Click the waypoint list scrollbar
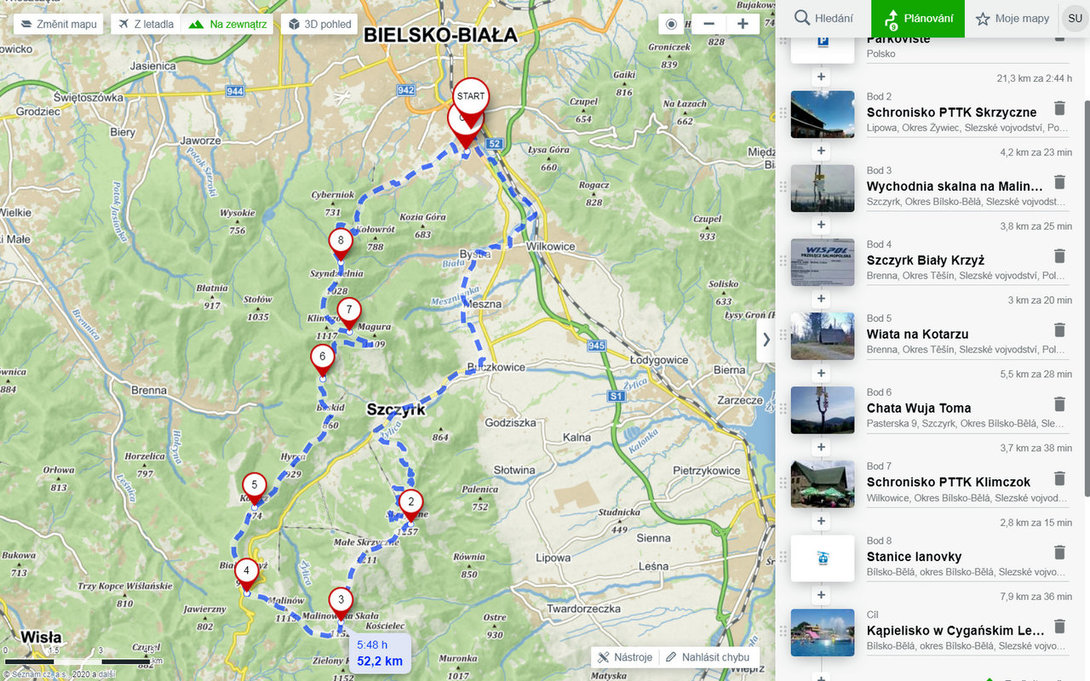 coord(1087,299)
